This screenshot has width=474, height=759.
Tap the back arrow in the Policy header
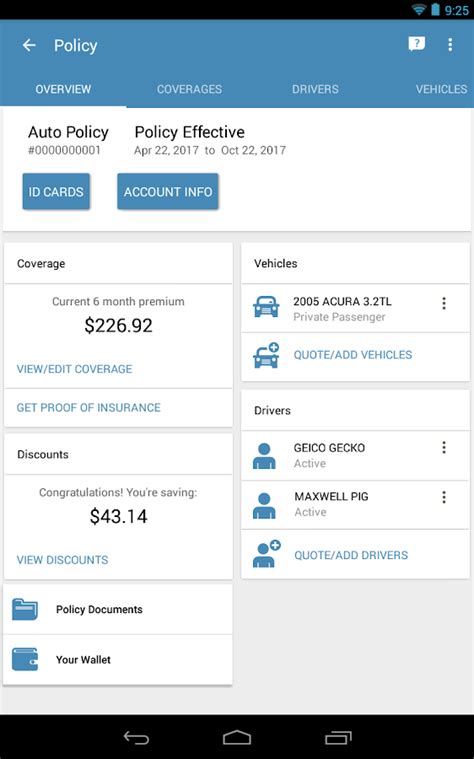tap(29, 45)
